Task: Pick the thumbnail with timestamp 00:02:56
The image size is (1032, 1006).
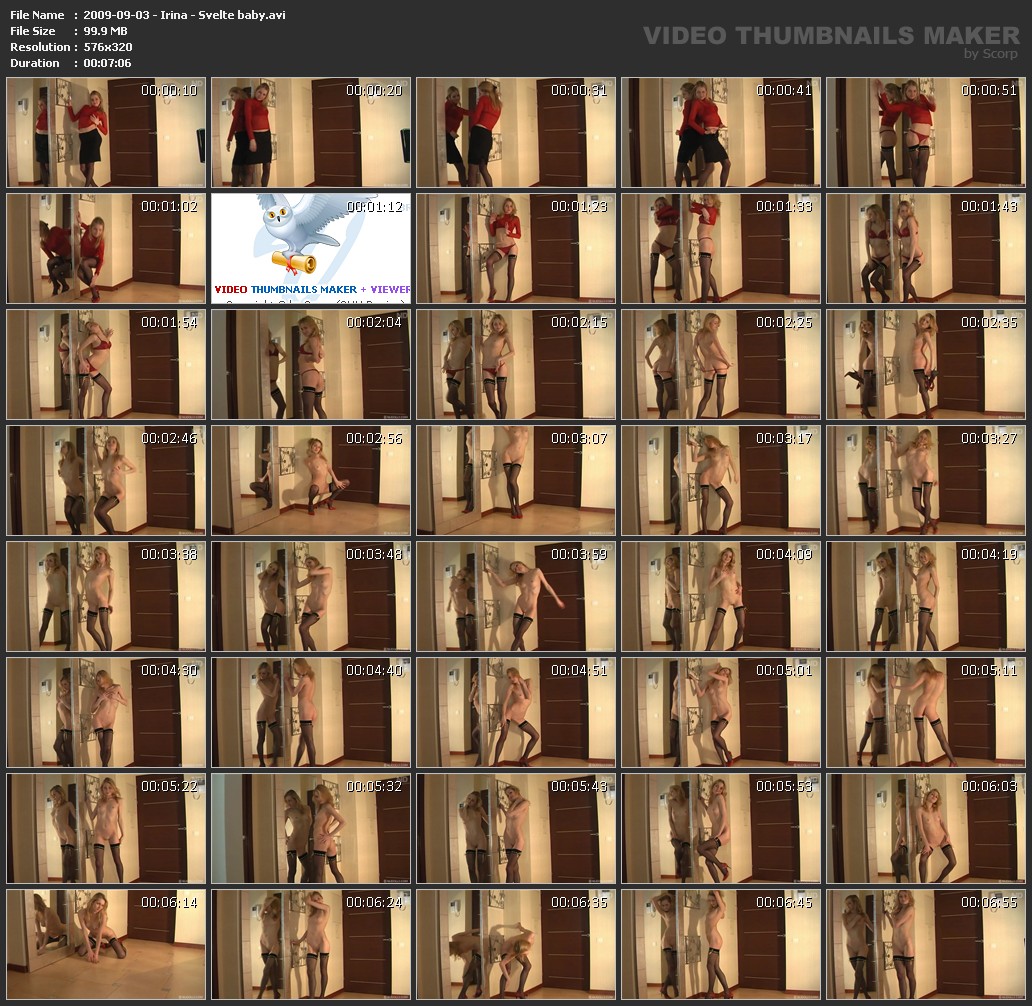Action: tap(311, 480)
